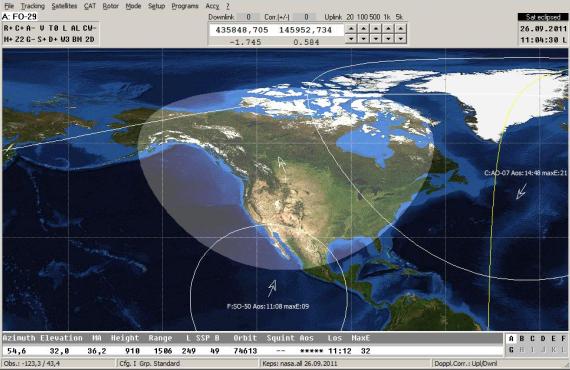Click the date and time display

click(x=543, y=34)
